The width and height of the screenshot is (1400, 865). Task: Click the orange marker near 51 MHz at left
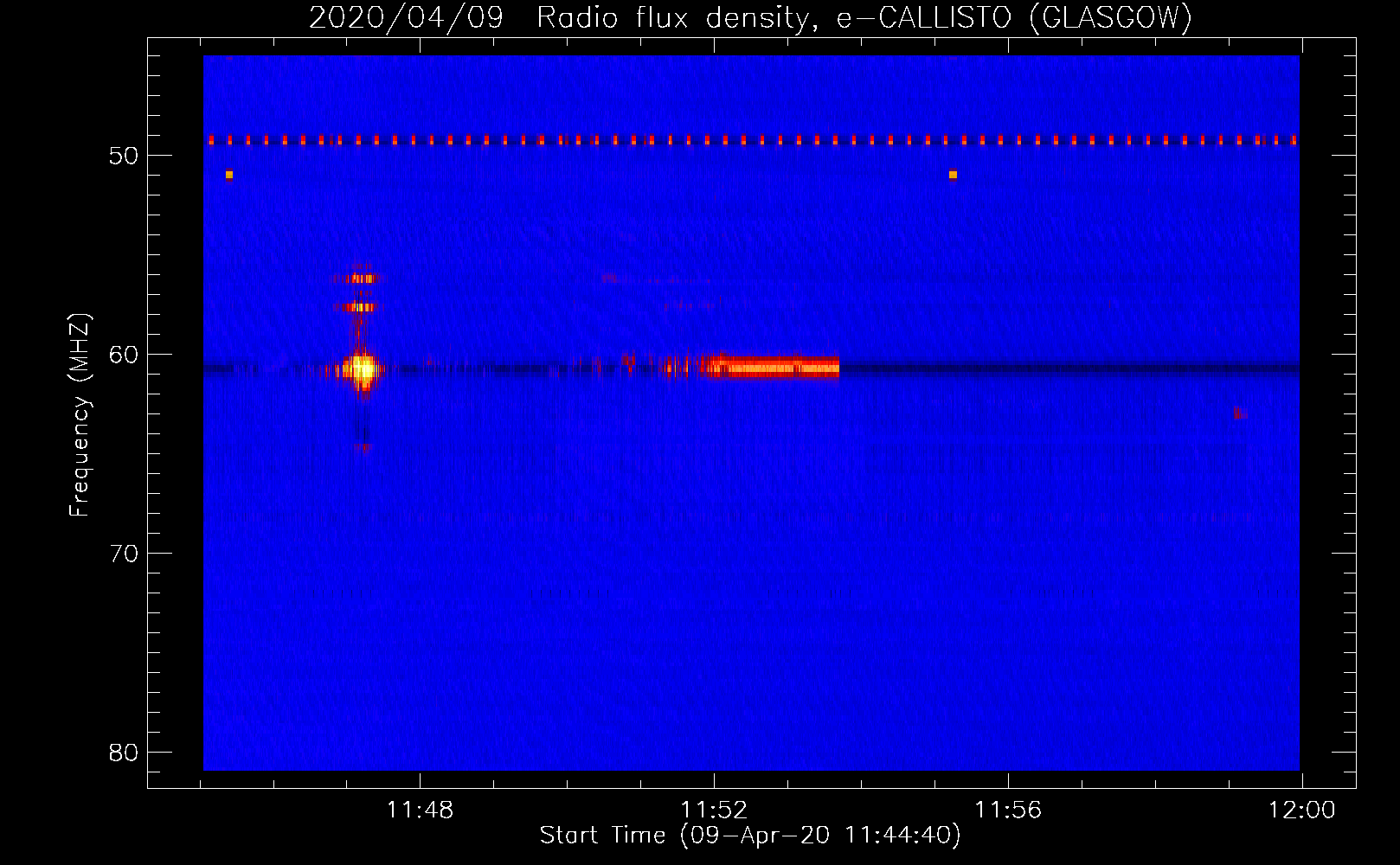pyautogui.click(x=229, y=175)
